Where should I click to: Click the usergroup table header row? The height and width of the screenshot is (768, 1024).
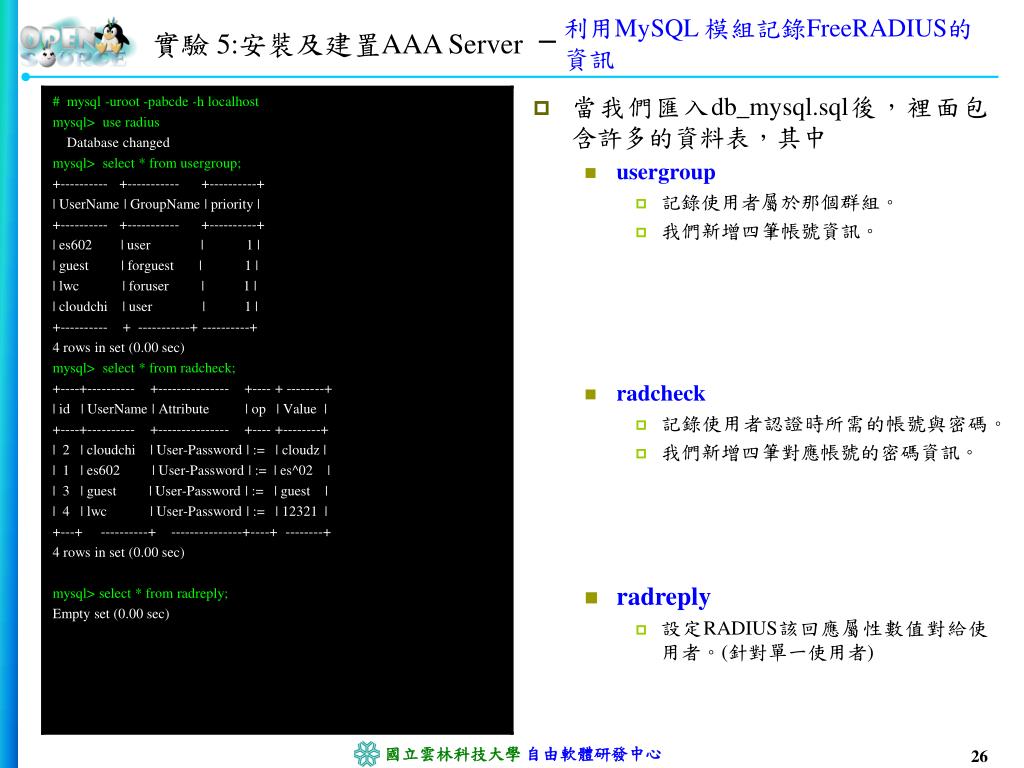(156, 204)
